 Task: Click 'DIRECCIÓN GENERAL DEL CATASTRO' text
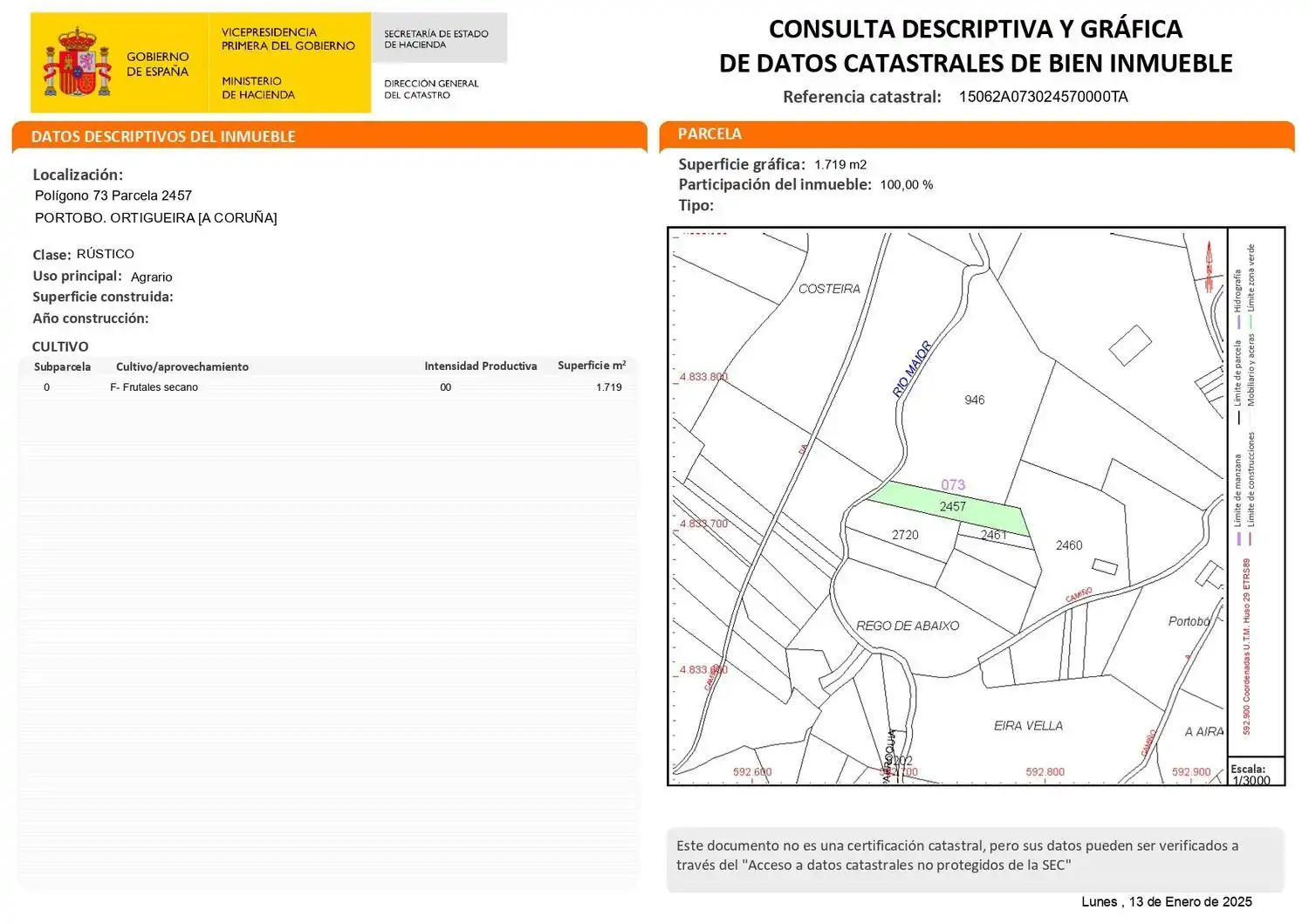pyautogui.click(x=431, y=89)
